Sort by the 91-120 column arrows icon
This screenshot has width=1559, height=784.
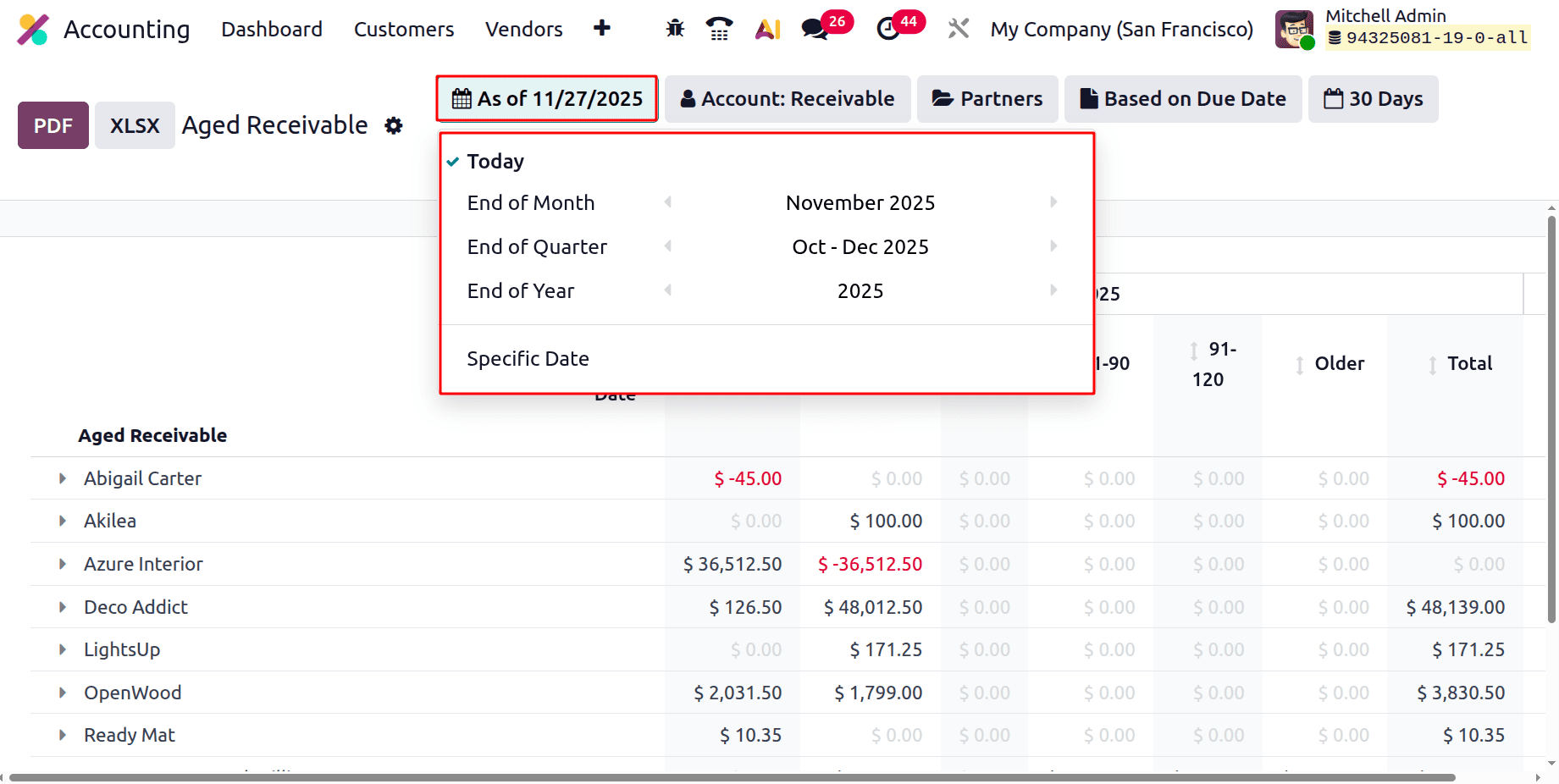(1194, 351)
